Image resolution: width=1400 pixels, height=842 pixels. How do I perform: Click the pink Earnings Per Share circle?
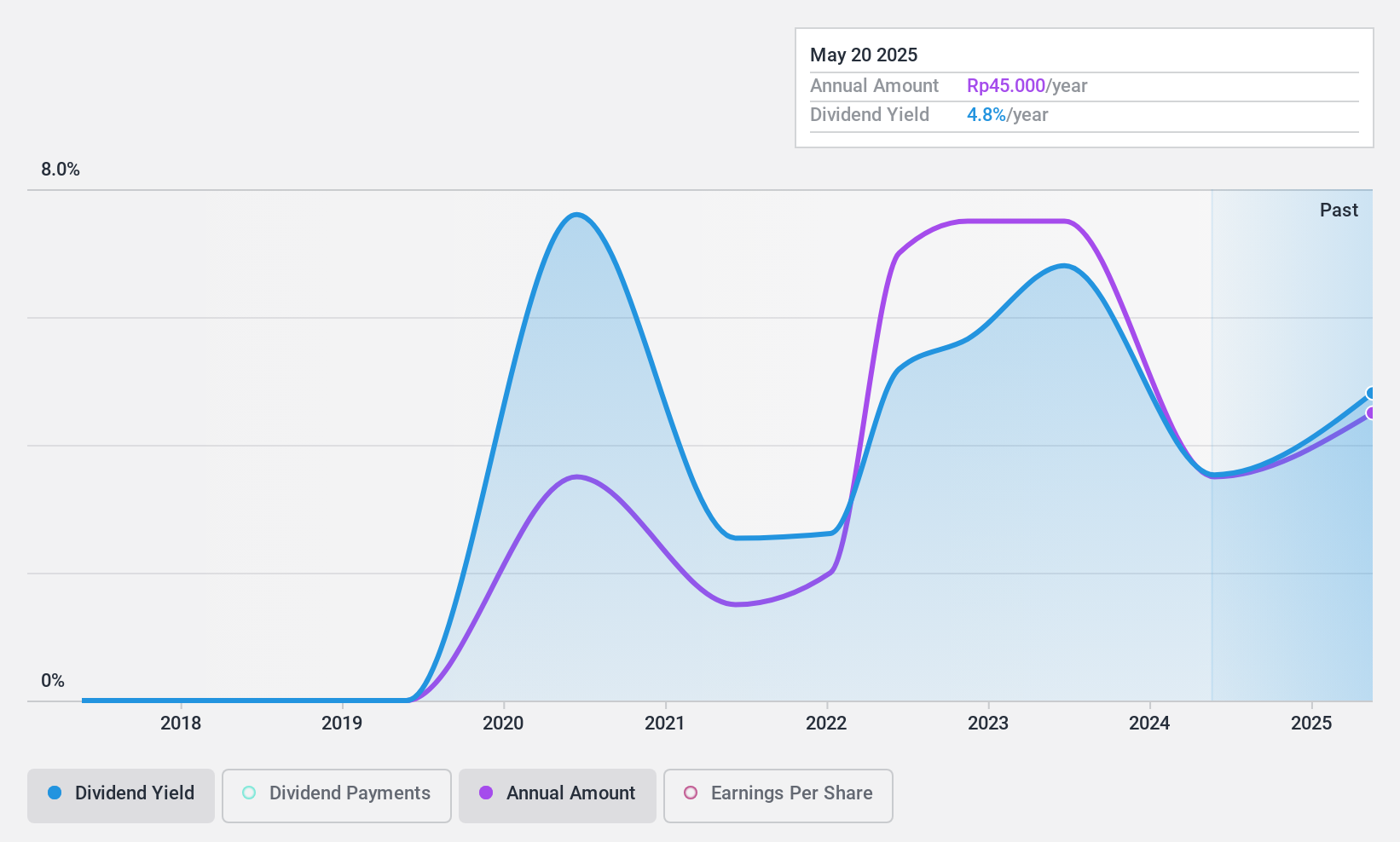pos(691,793)
